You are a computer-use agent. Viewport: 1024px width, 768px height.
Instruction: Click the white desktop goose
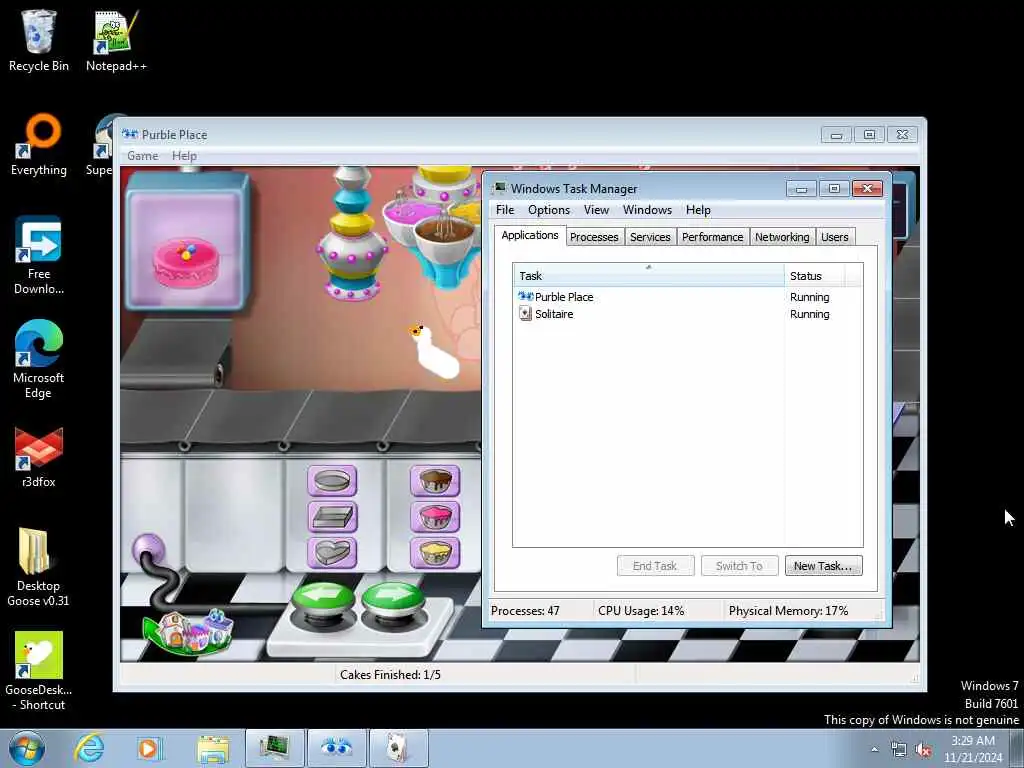coord(434,351)
